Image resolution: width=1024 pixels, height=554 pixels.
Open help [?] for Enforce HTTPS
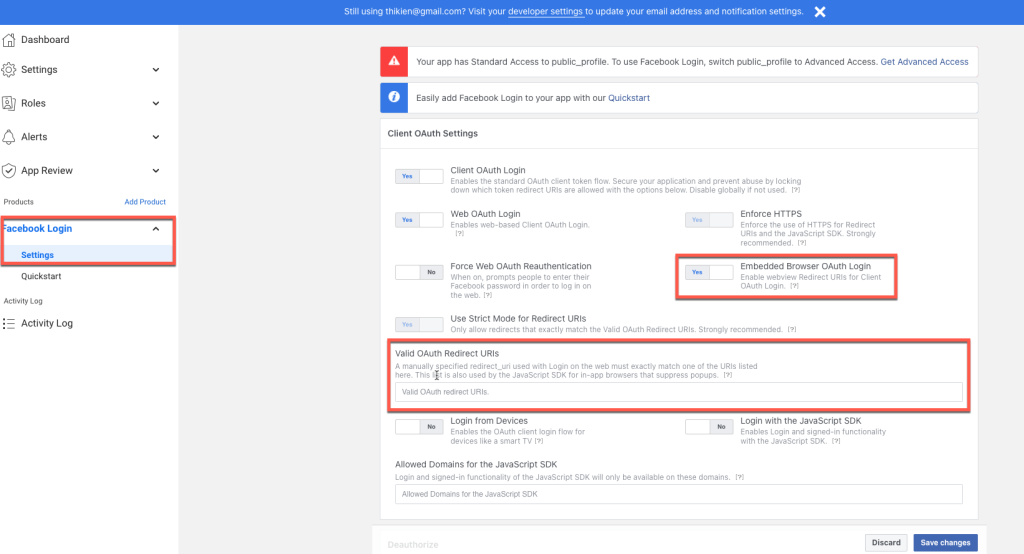(x=801, y=243)
